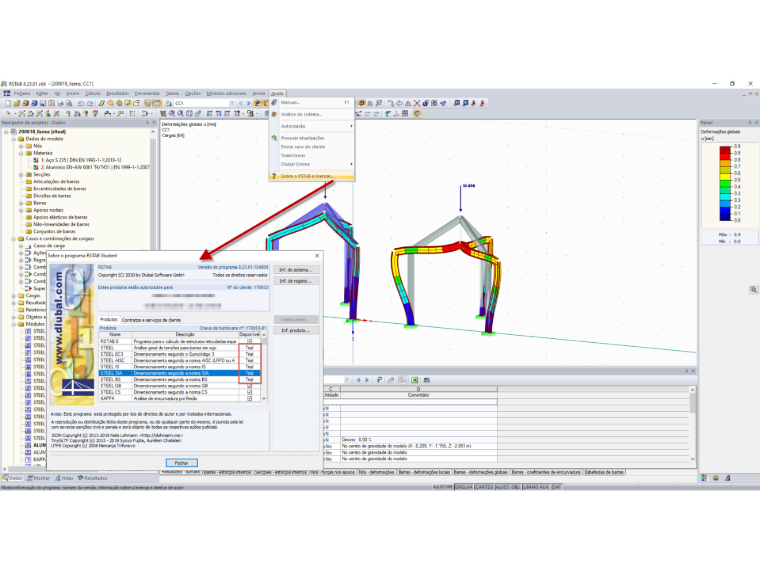760x570 pixels.
Task: Click the Inf. de registo button
Action: tap(296, 281)
